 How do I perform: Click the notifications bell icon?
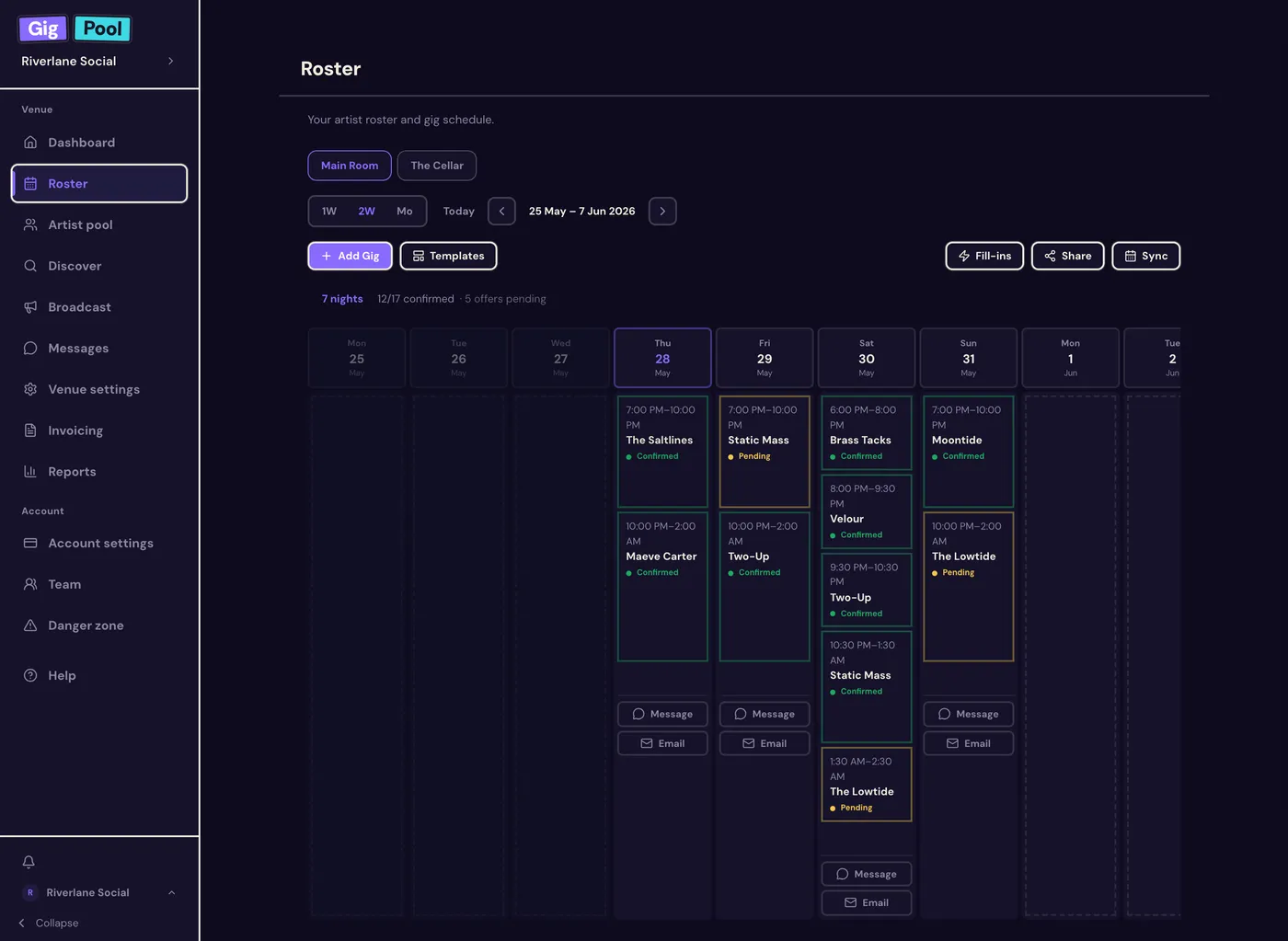pos(29,862)
